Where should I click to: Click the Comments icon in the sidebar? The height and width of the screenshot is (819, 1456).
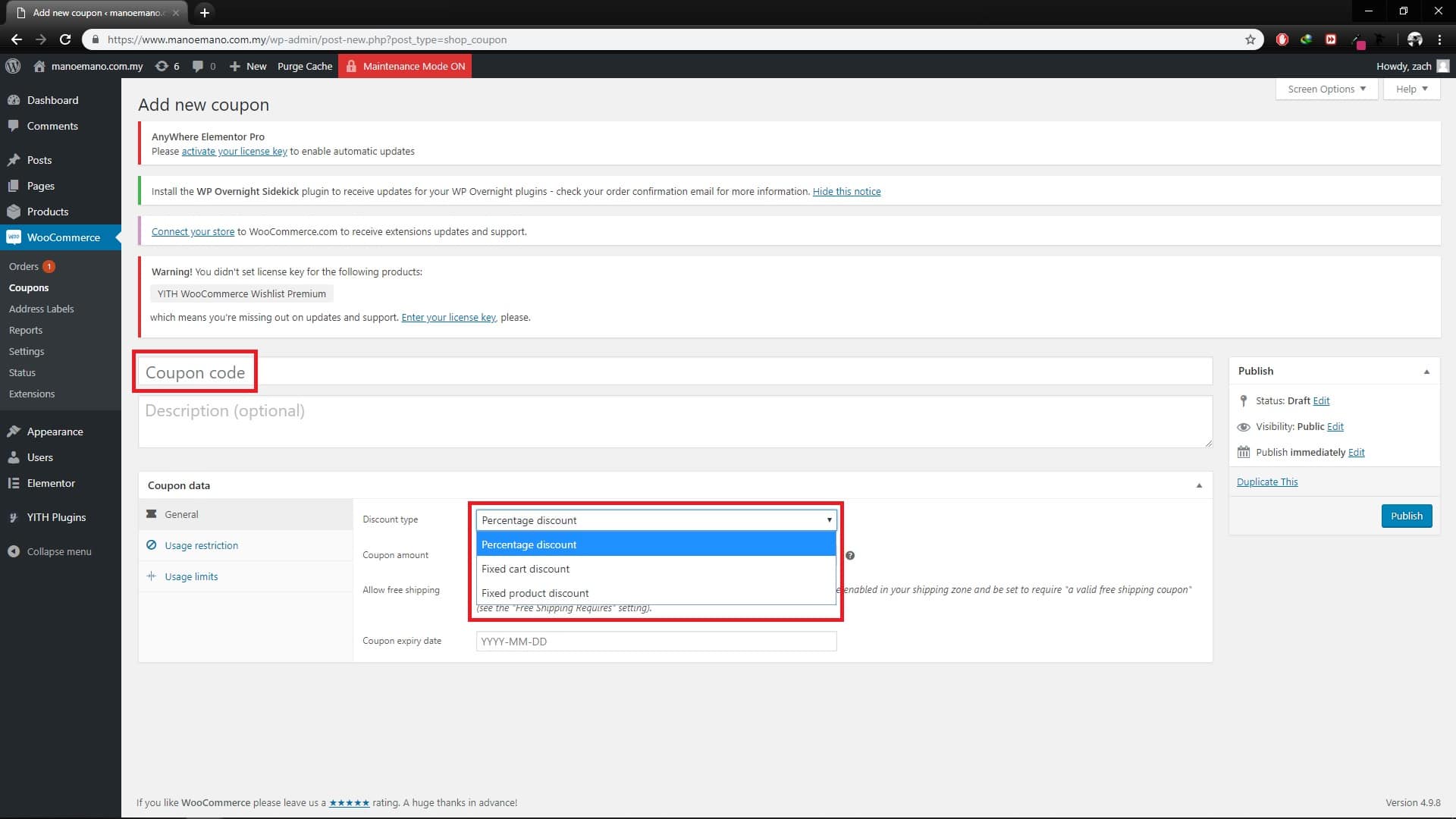(14, 126)
